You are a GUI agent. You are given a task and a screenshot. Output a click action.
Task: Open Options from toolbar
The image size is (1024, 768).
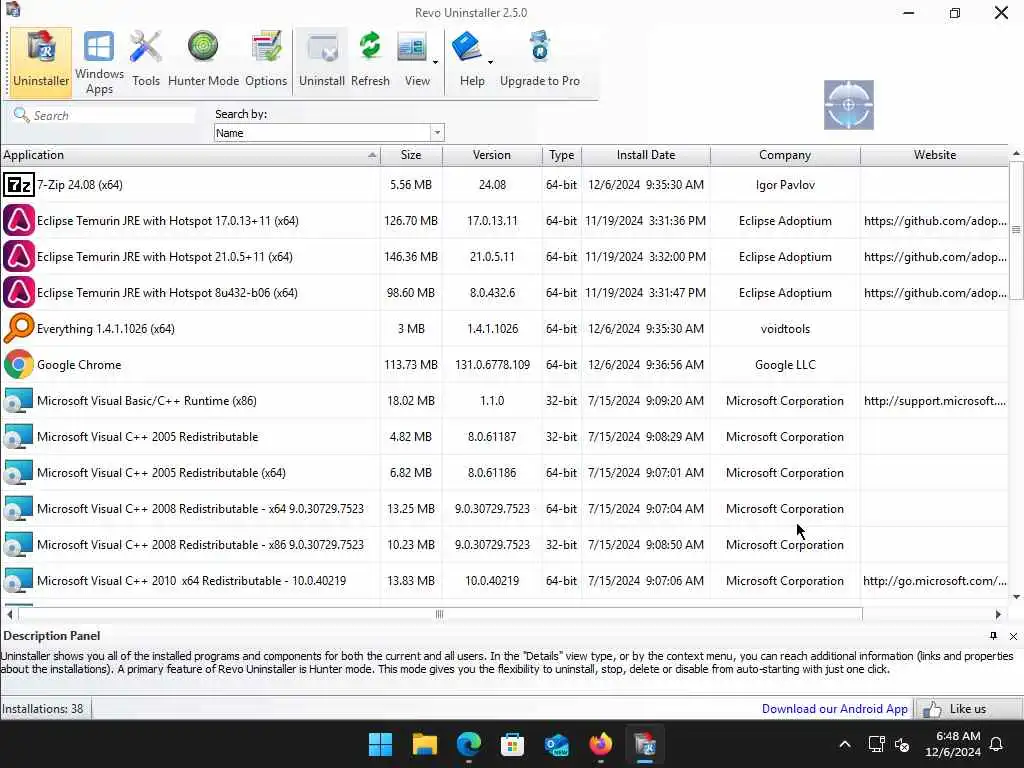click(266, 61)
